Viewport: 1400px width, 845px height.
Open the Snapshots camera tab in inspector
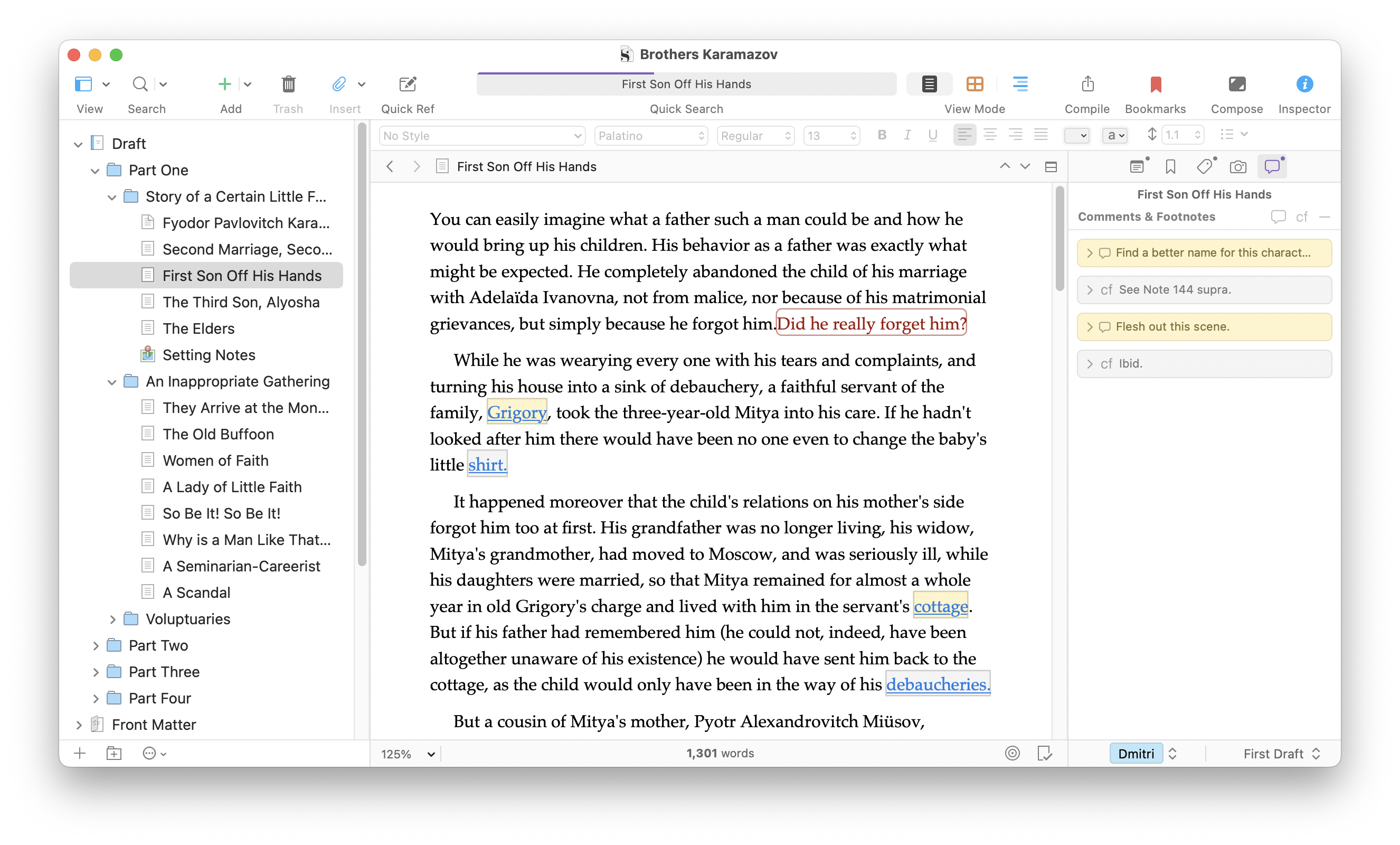[x=1237, y=167]
